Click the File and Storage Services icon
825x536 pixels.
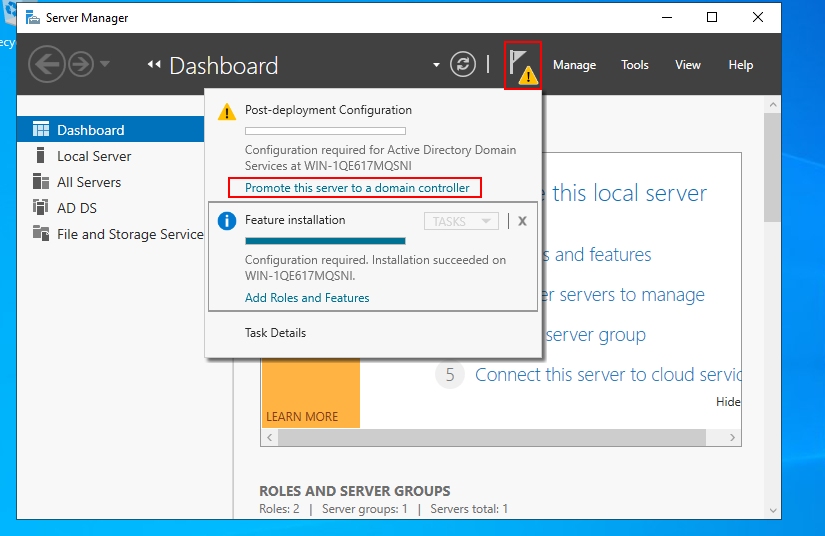pos(41,232)
